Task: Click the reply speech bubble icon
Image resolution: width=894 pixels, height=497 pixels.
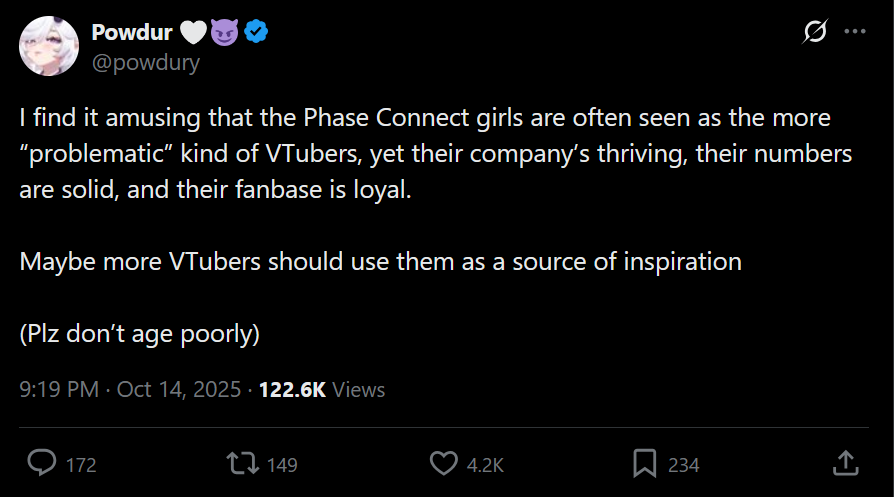Action: pyautogui.click(x=42, y=463)
